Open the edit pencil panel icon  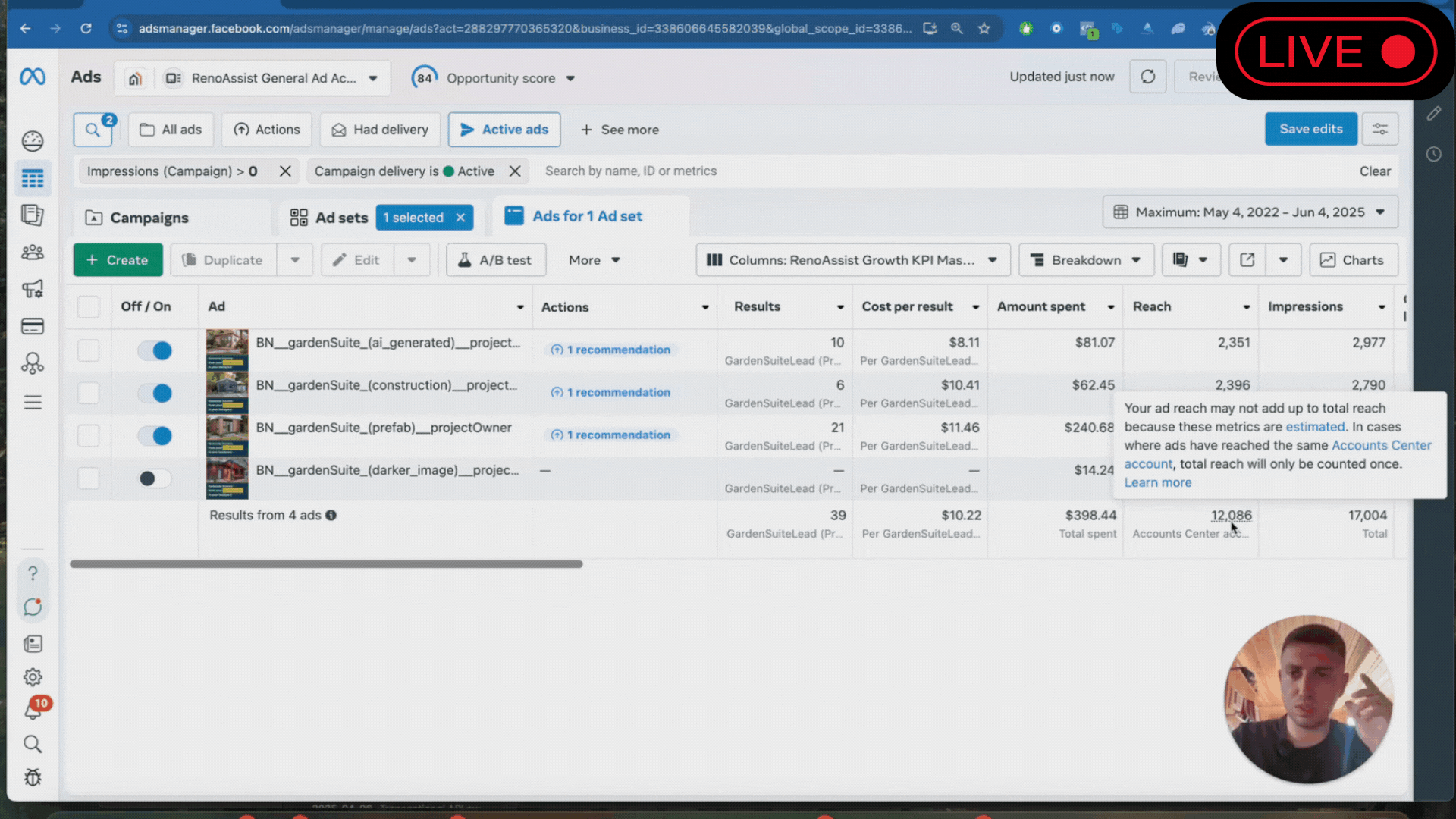coord(1433,114)
